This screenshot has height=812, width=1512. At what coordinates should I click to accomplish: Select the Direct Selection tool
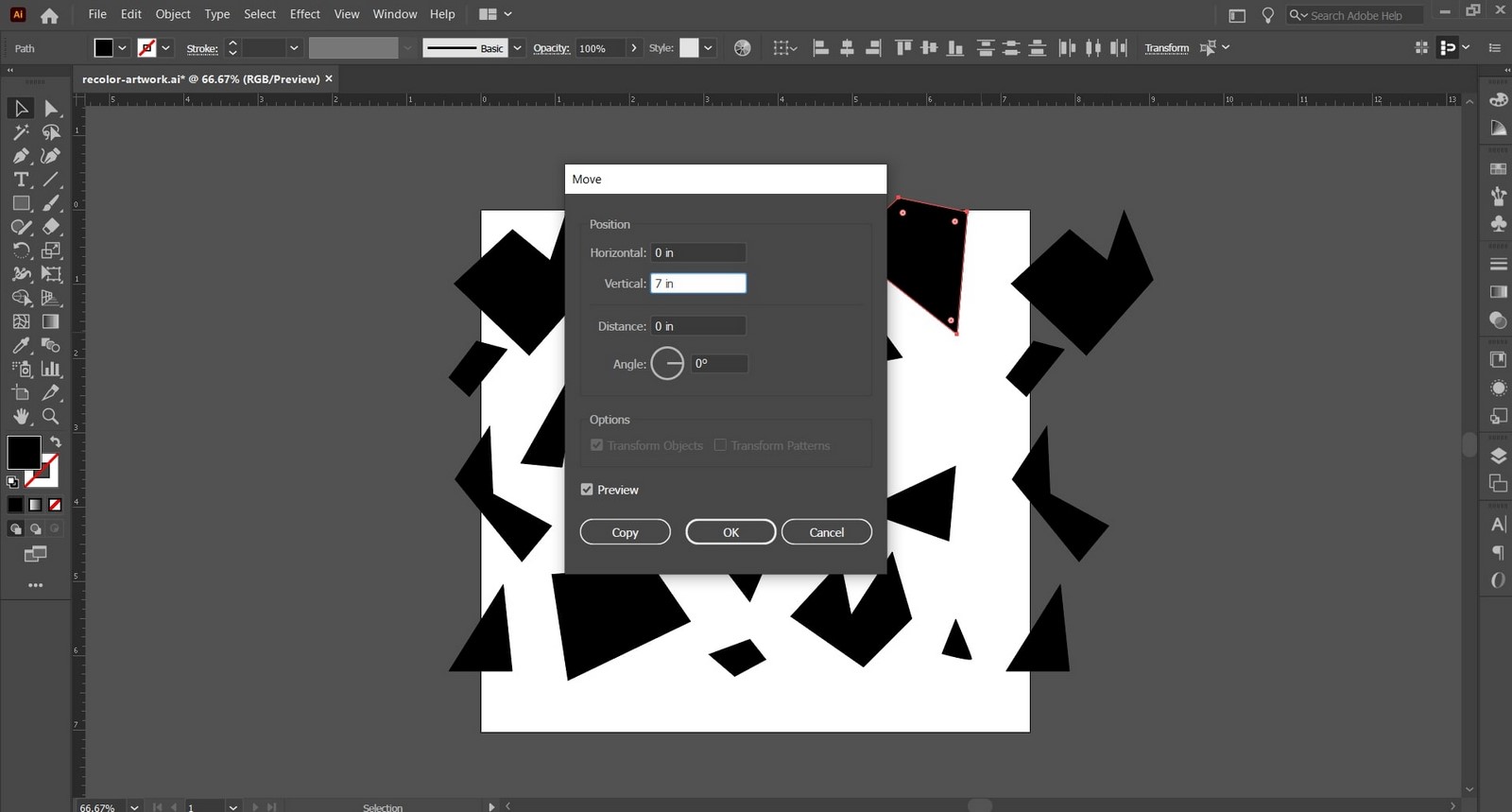[x=51, y=109]
